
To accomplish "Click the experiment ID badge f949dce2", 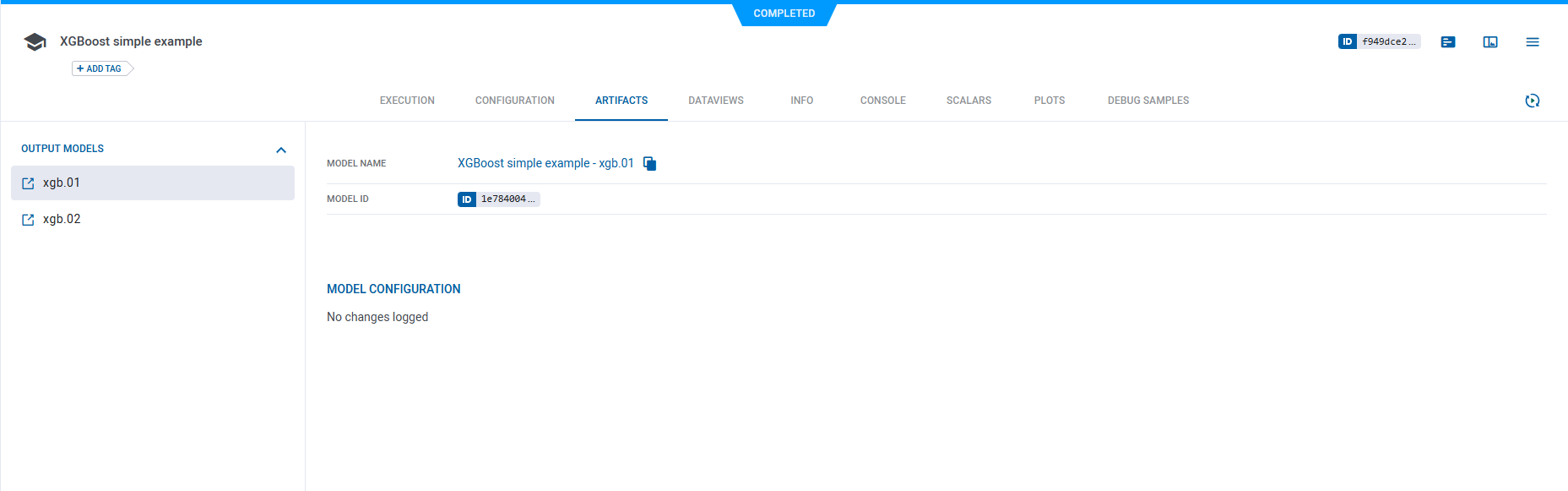I will (1379, 41).
